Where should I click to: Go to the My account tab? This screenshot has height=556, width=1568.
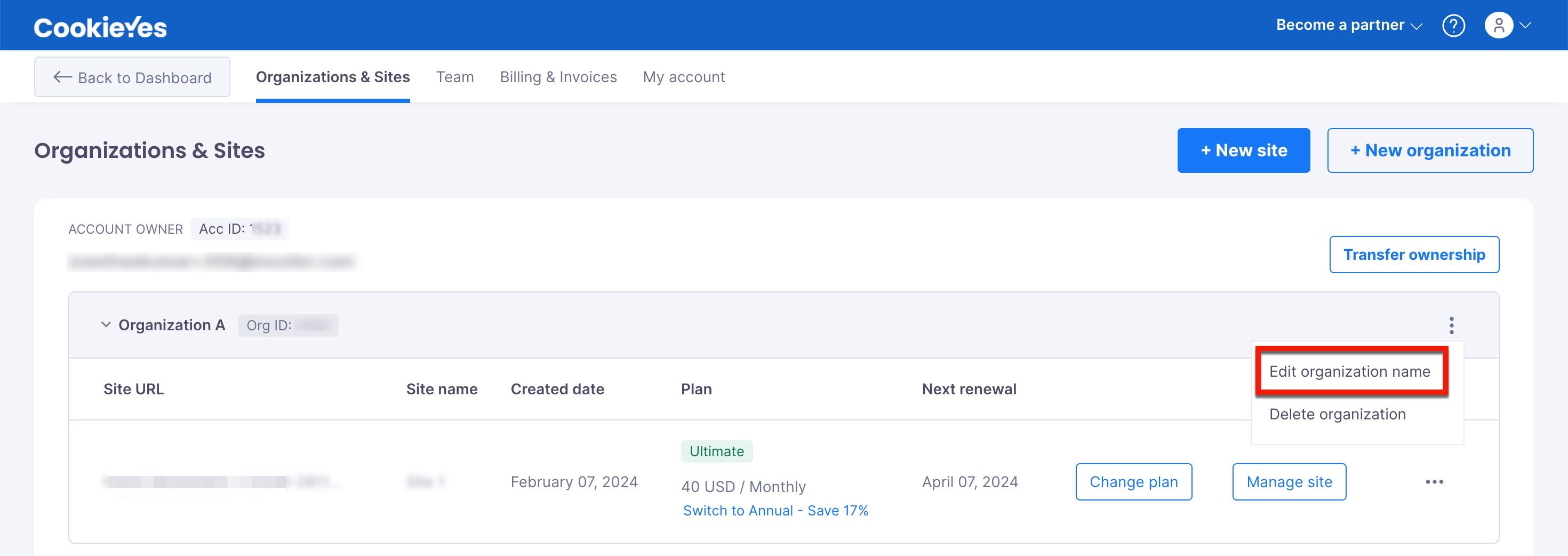click(x=684, y=77)
